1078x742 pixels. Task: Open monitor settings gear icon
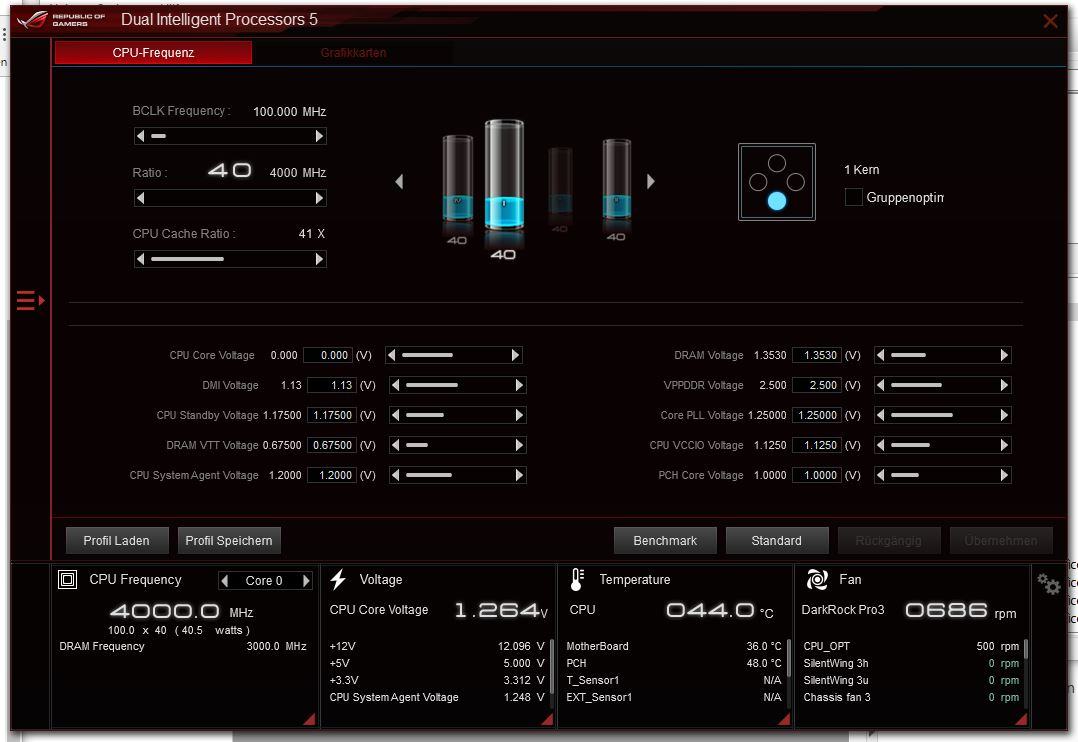[1048, 584]
